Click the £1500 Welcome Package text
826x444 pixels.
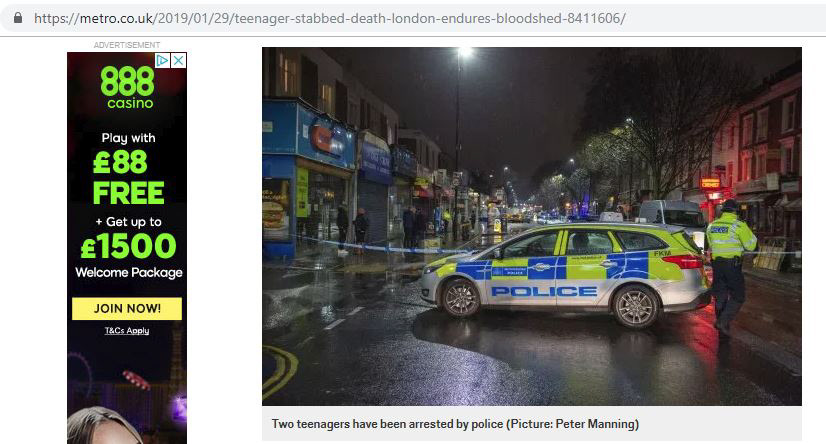[x=129, y=256]
